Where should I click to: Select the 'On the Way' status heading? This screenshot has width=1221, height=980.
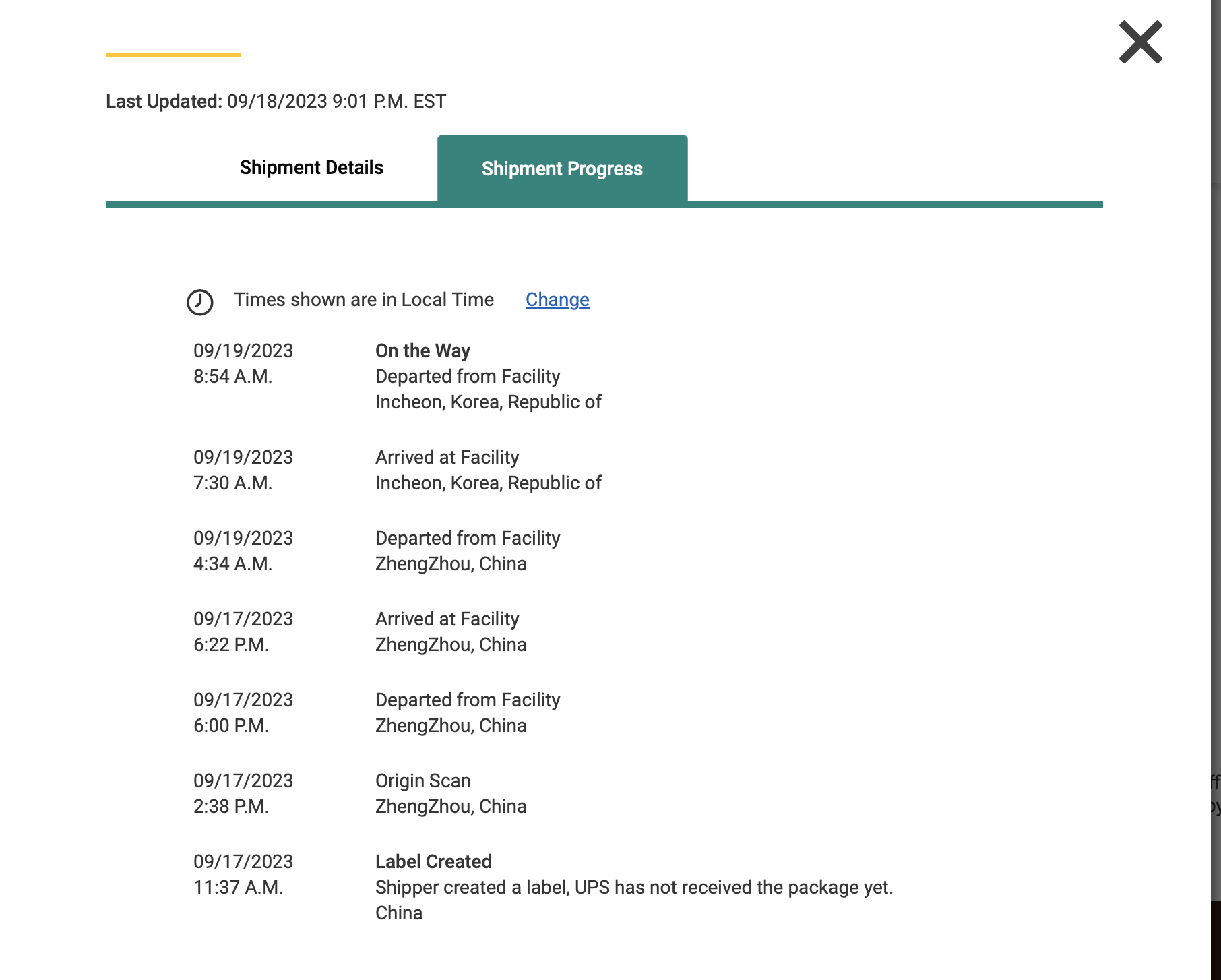(422, 351)
